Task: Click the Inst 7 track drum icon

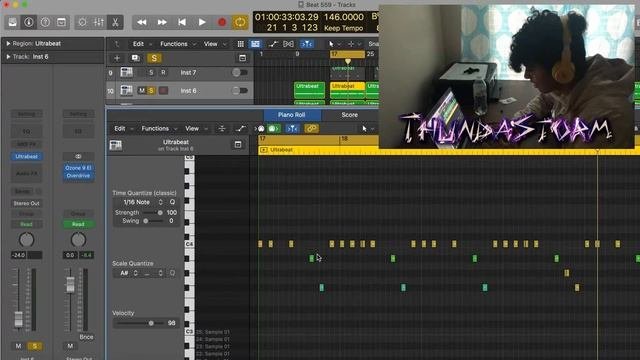Action: tap(127, 73)
